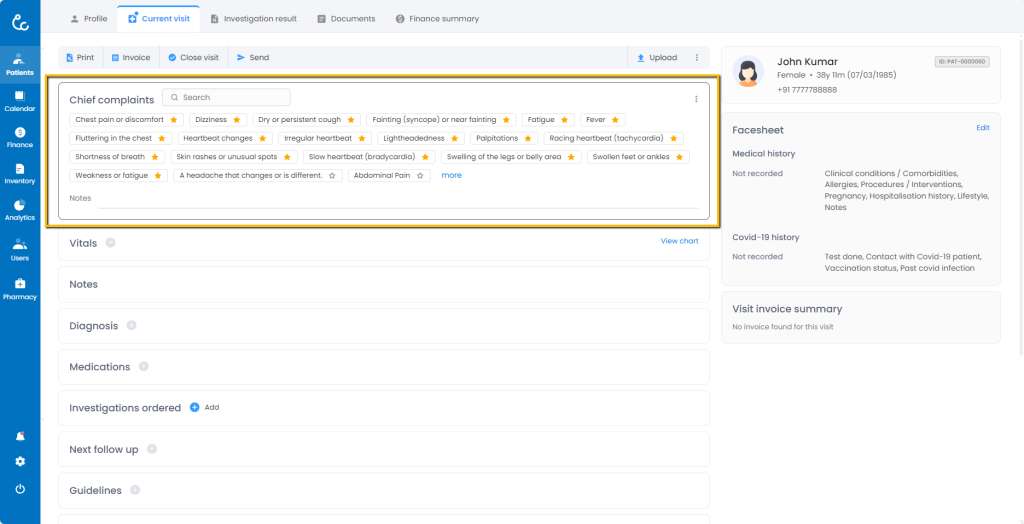Click Edit link in Facesheet
The width and height of the screenshot is (1024, 524).
pos(982,128)
